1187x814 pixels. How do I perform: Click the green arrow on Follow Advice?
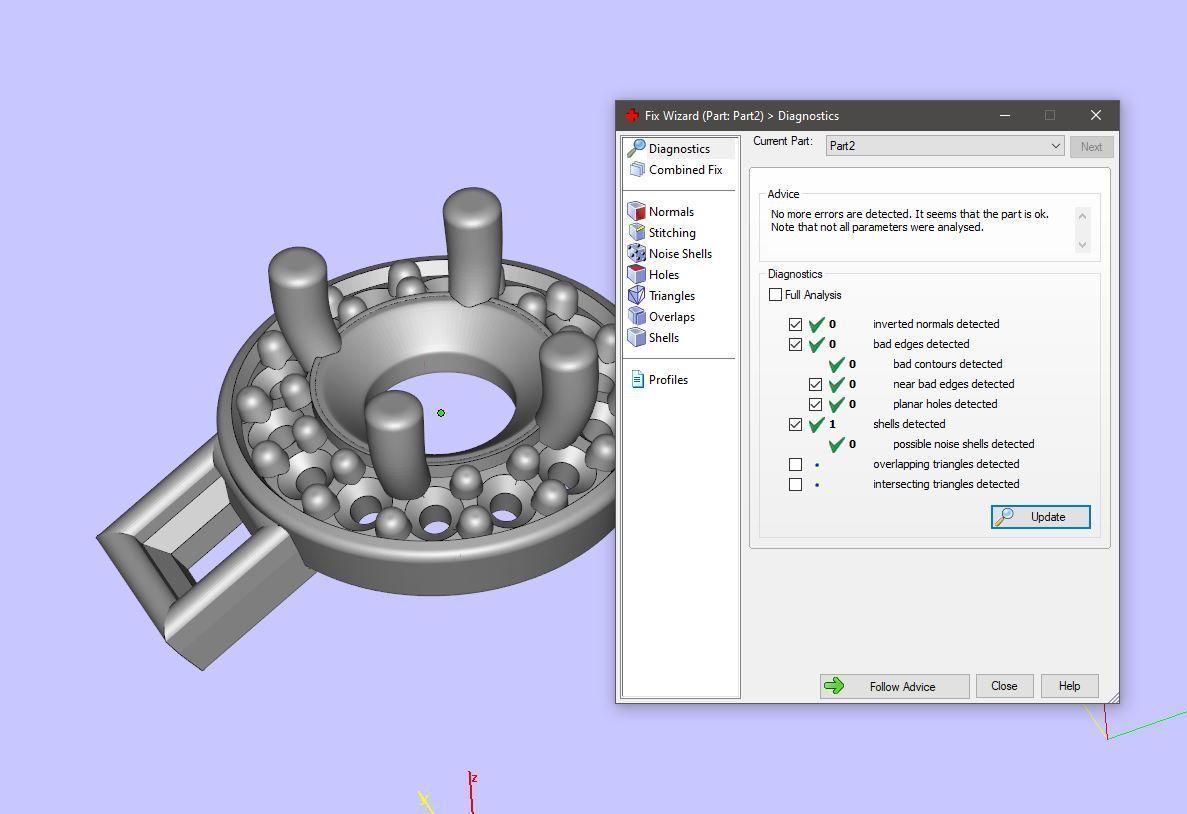point(834,686)
